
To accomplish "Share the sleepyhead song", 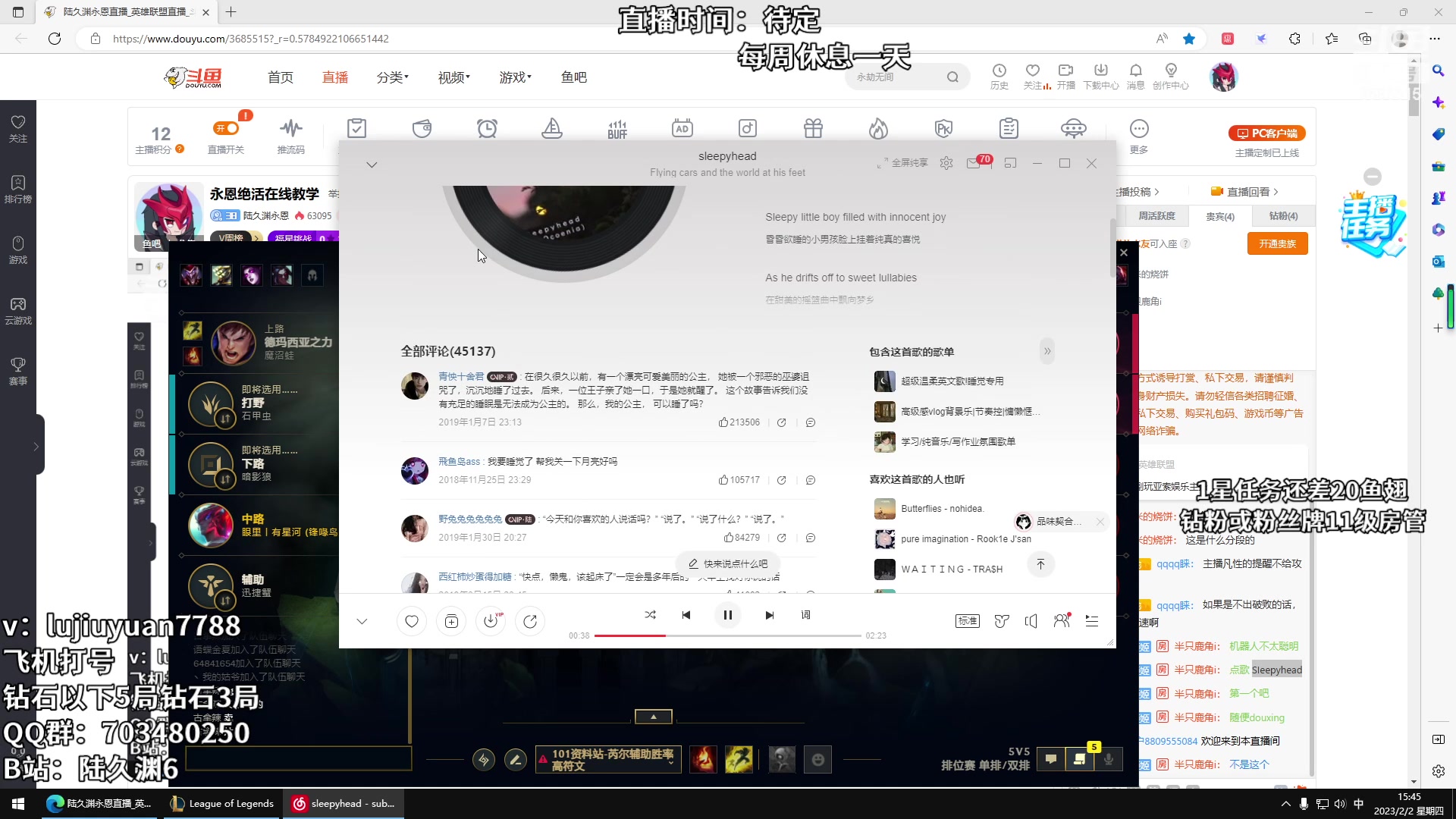I will 530,622.
